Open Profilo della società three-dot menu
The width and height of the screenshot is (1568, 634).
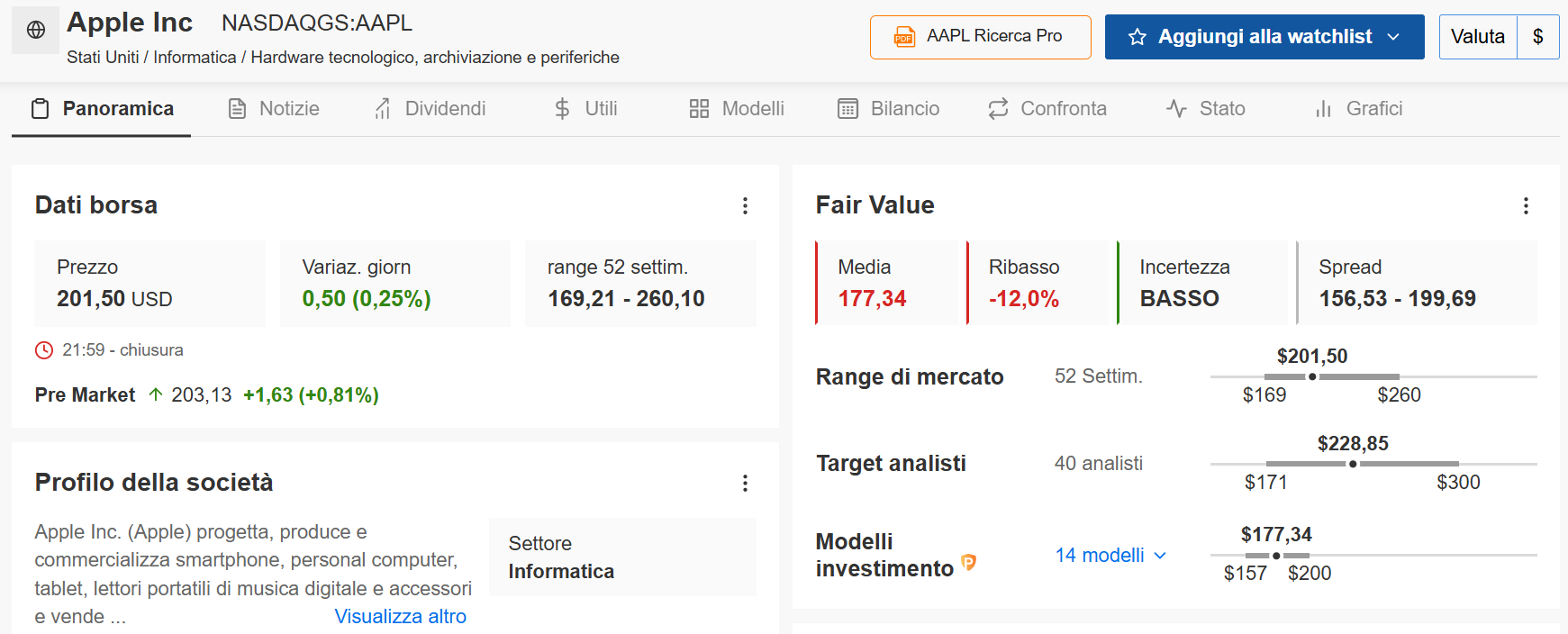[745, 483]
